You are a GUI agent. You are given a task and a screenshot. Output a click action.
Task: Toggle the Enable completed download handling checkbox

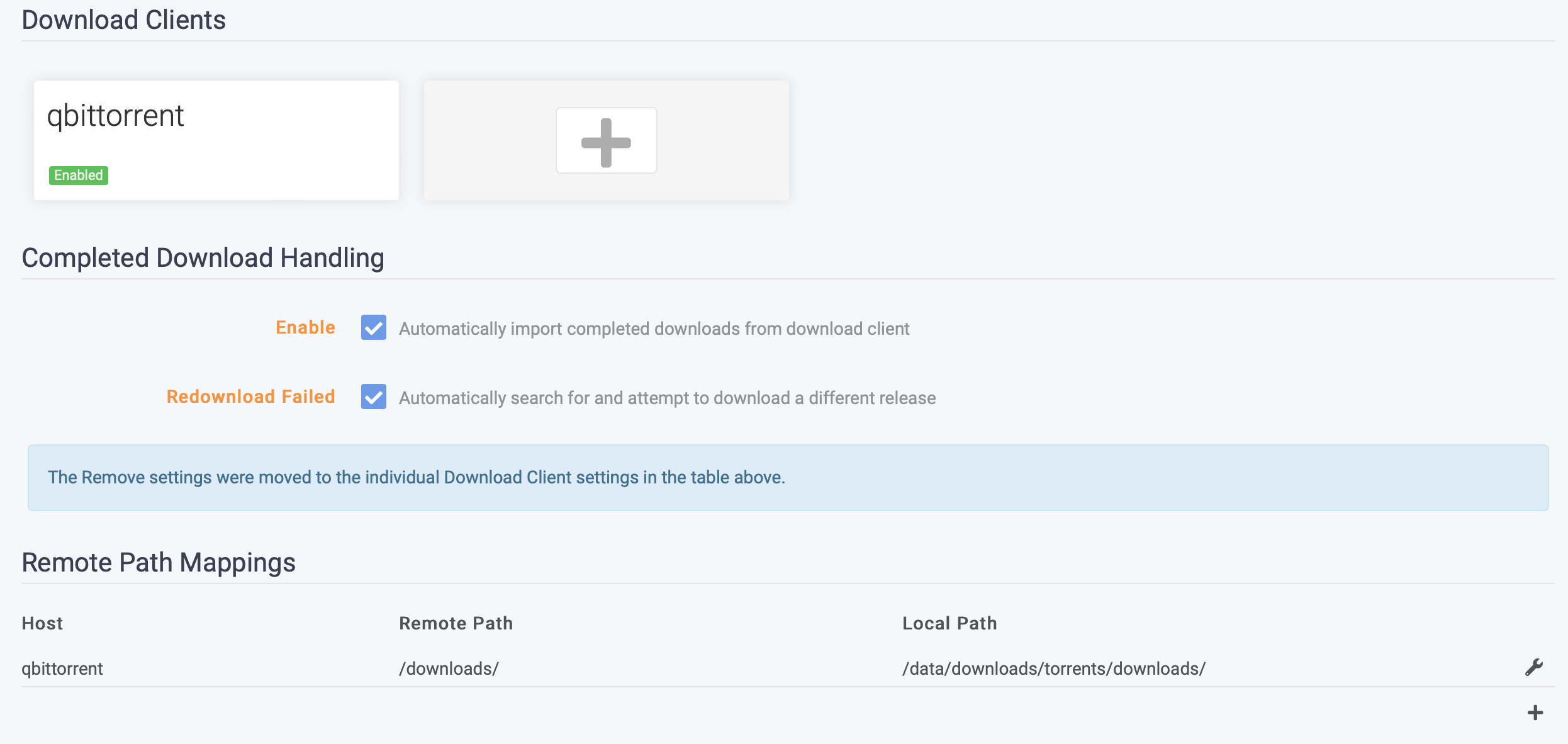click(x=374, y=327)
